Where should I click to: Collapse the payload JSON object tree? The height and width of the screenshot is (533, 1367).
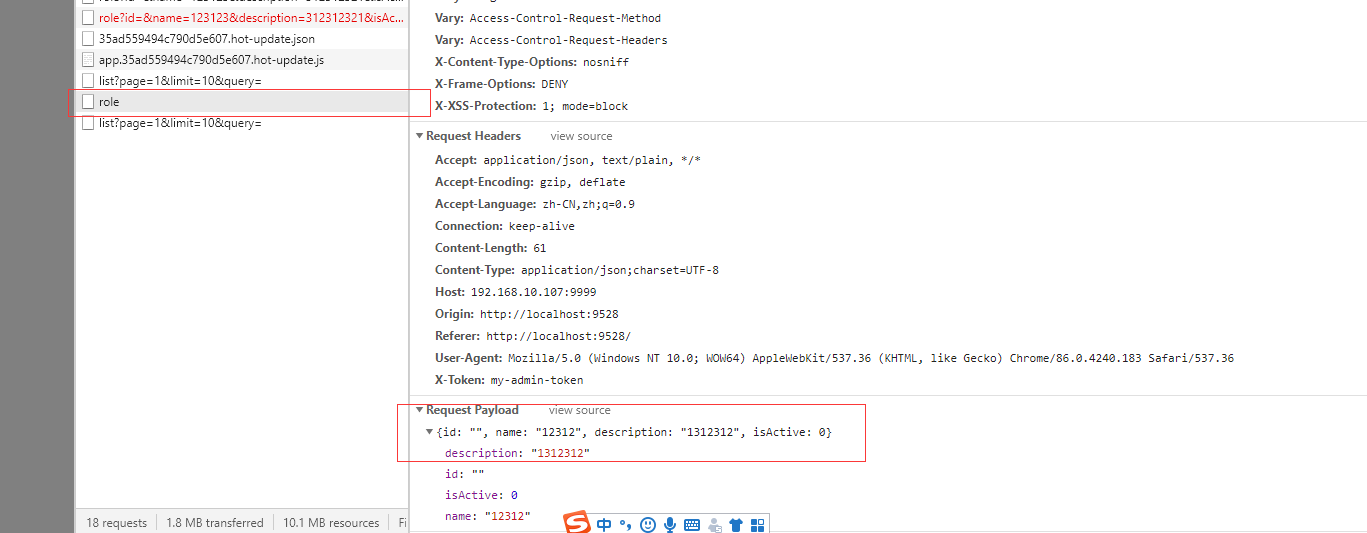coord(430,432)
